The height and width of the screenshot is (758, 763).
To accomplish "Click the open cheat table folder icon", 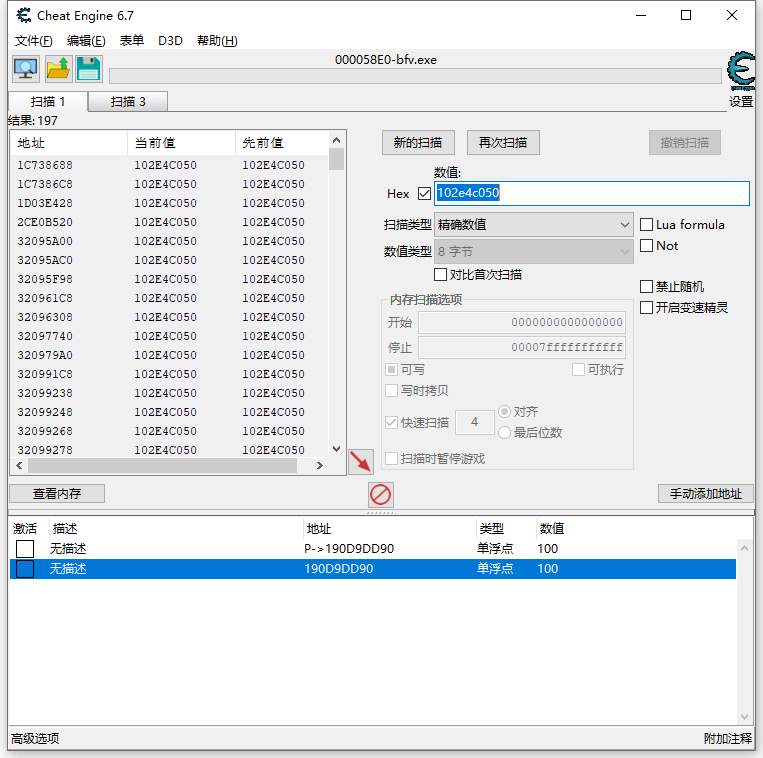I will pyautogui.click(x=58, y=69).
